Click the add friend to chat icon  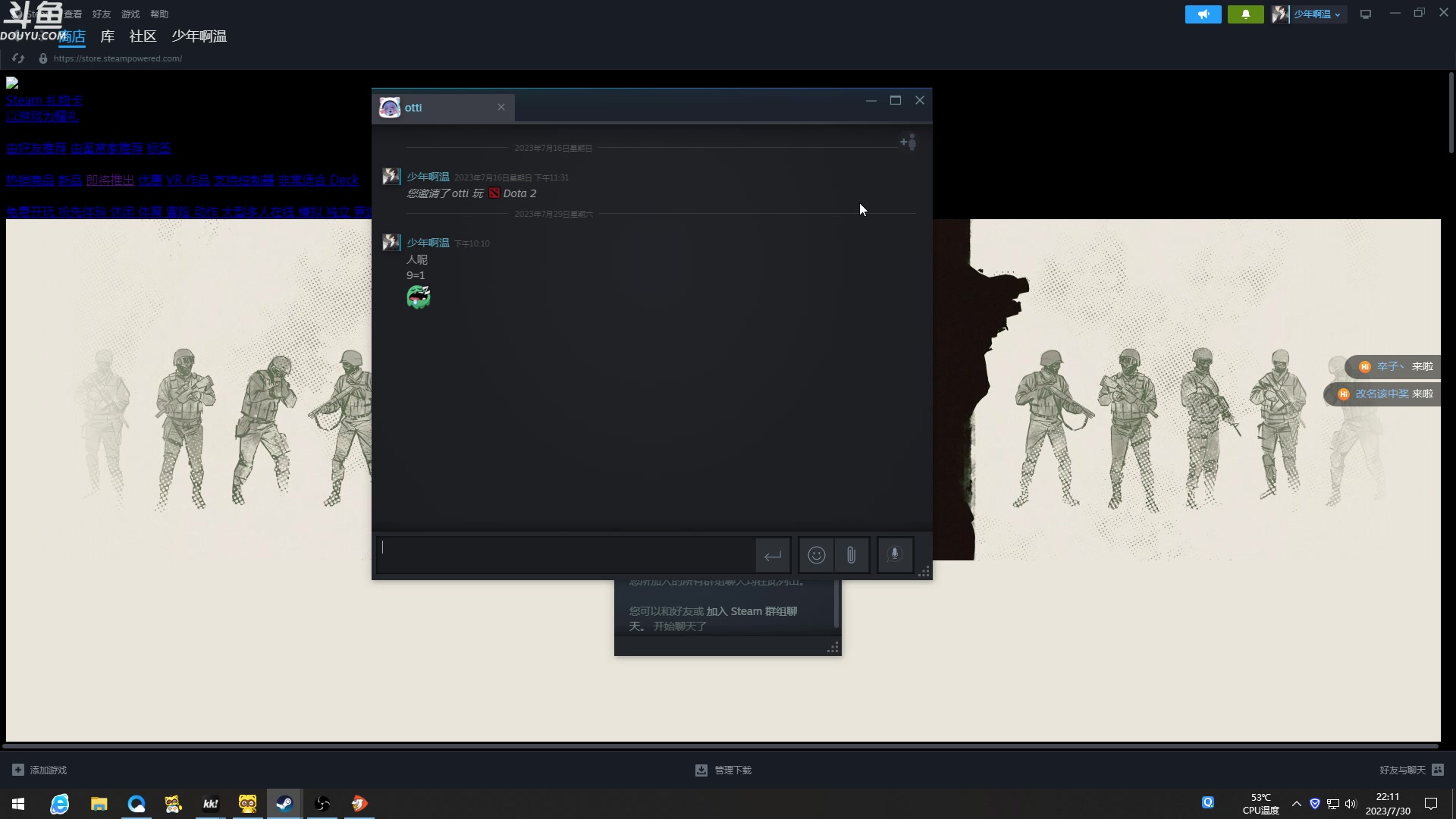coord(908,142)
